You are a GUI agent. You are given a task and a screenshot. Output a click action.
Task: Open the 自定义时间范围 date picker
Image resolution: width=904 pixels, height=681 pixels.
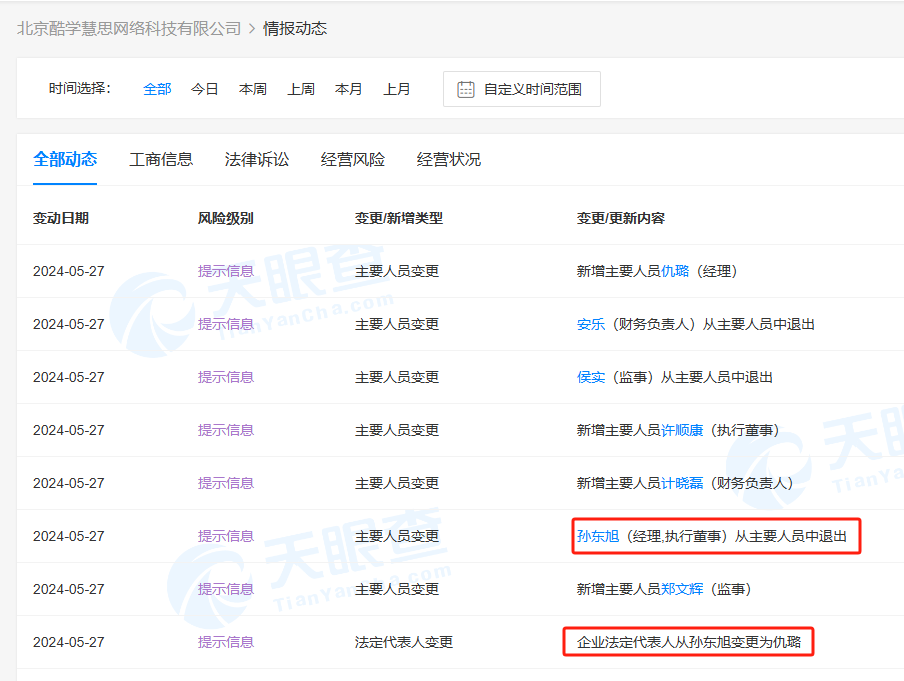522,89
